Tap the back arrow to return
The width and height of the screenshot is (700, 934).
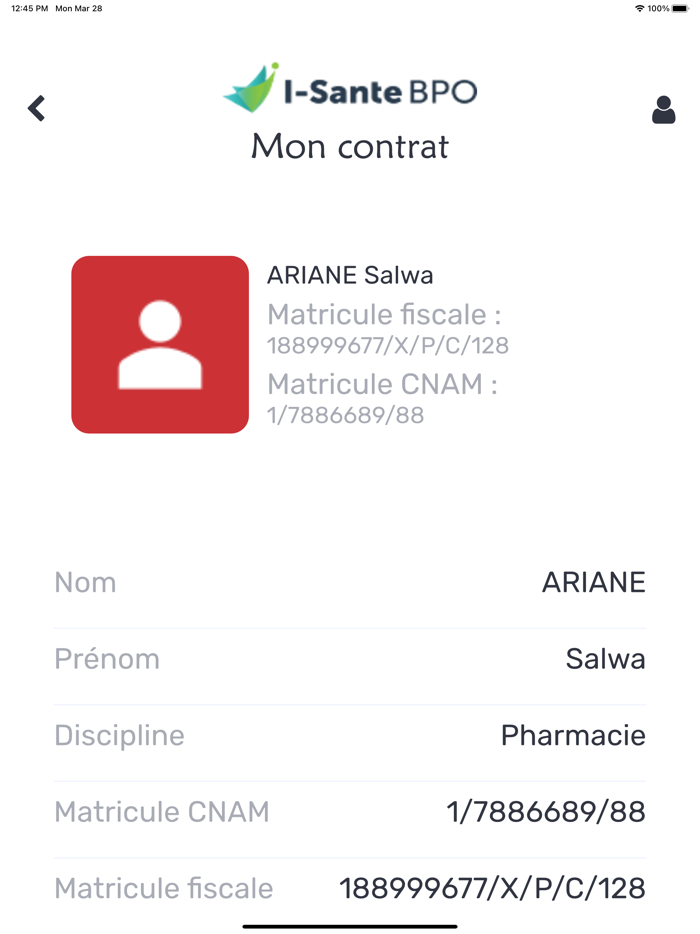pyautogui.click(x=36, y=107)
